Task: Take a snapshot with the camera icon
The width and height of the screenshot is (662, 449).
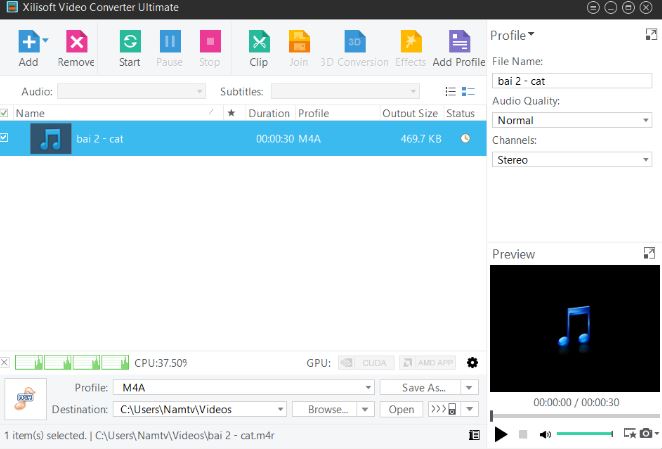Action: click(646, 433)
